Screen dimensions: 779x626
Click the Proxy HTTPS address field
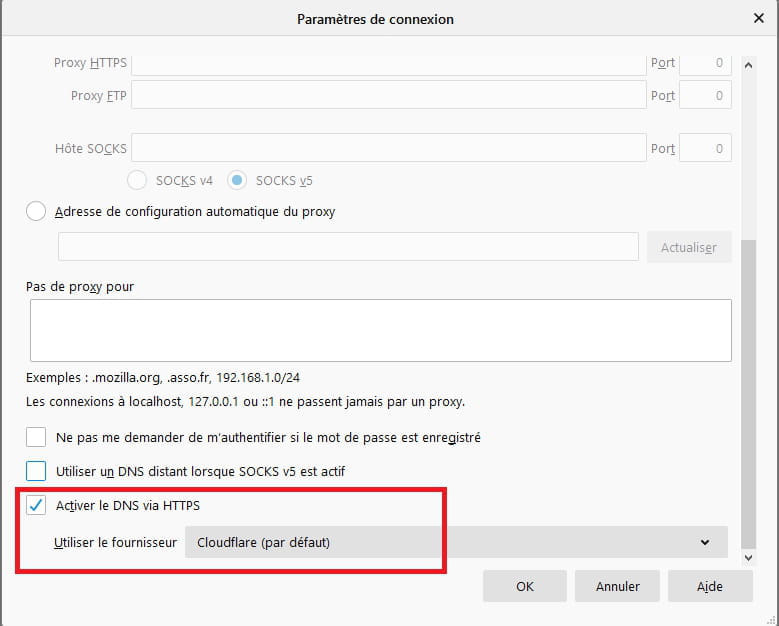click(x=389, y=65)
